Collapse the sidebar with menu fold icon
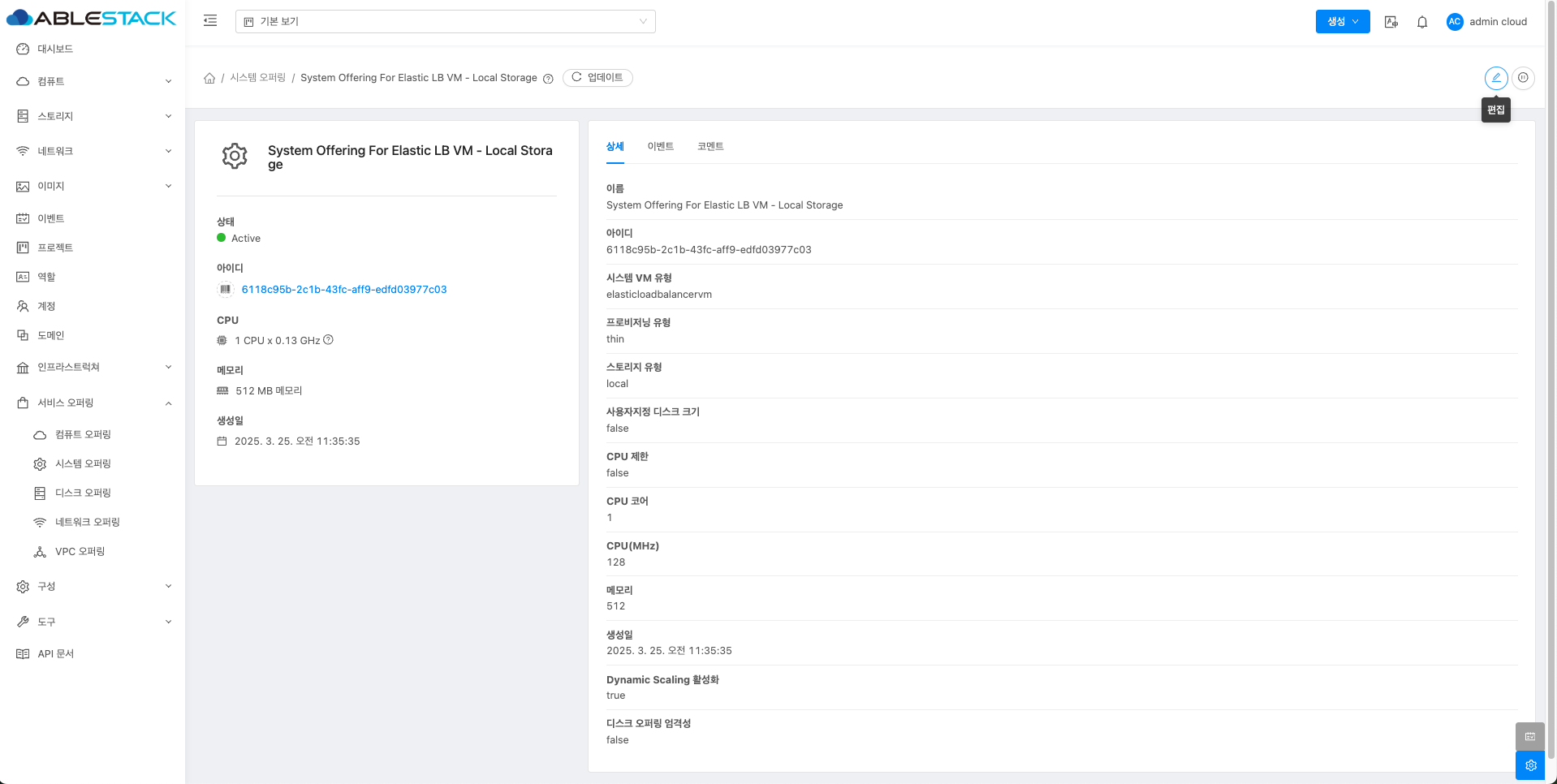The width and height of the screenshot is (1557, 784). (210, 21)
